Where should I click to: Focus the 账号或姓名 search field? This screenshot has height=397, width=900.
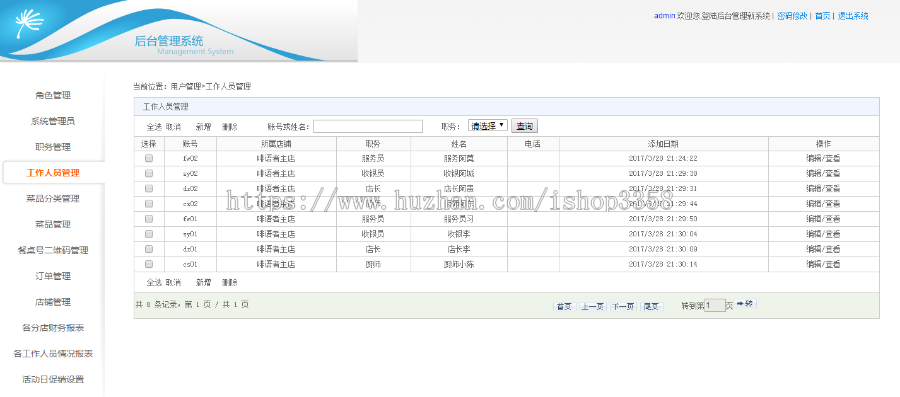point(367,126)
